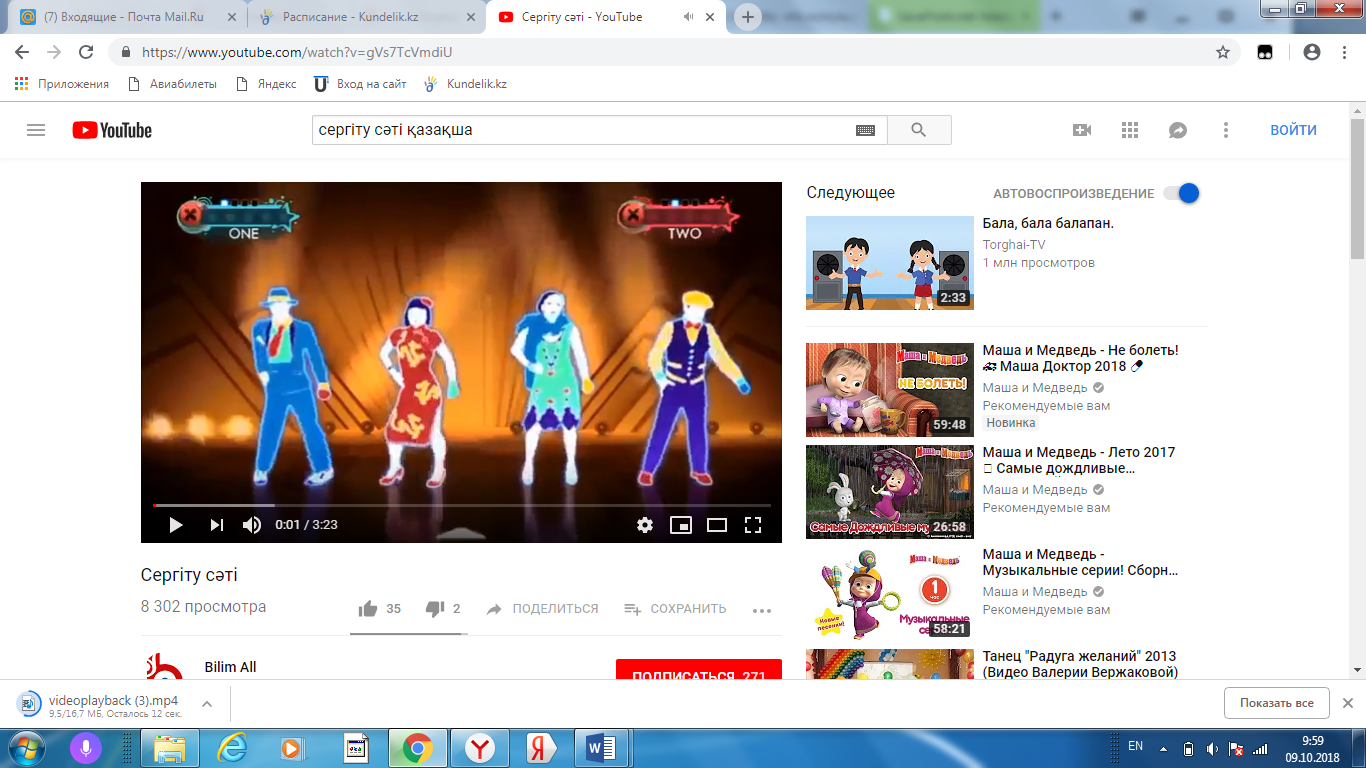Reload the current page

[86, 52]
